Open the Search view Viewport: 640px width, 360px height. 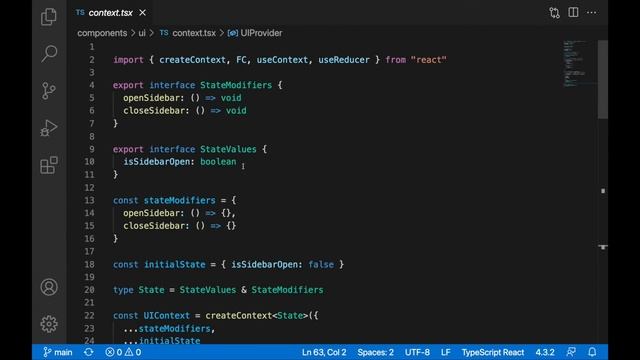(x=49, y=53)
